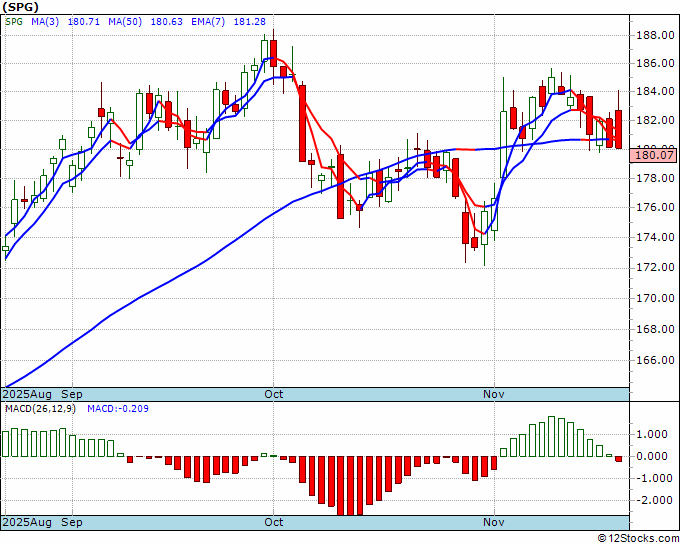Select the MA(3) legend label
This screenshot has width=680, height=546.
pyautogui.click(x=45, y=21)
